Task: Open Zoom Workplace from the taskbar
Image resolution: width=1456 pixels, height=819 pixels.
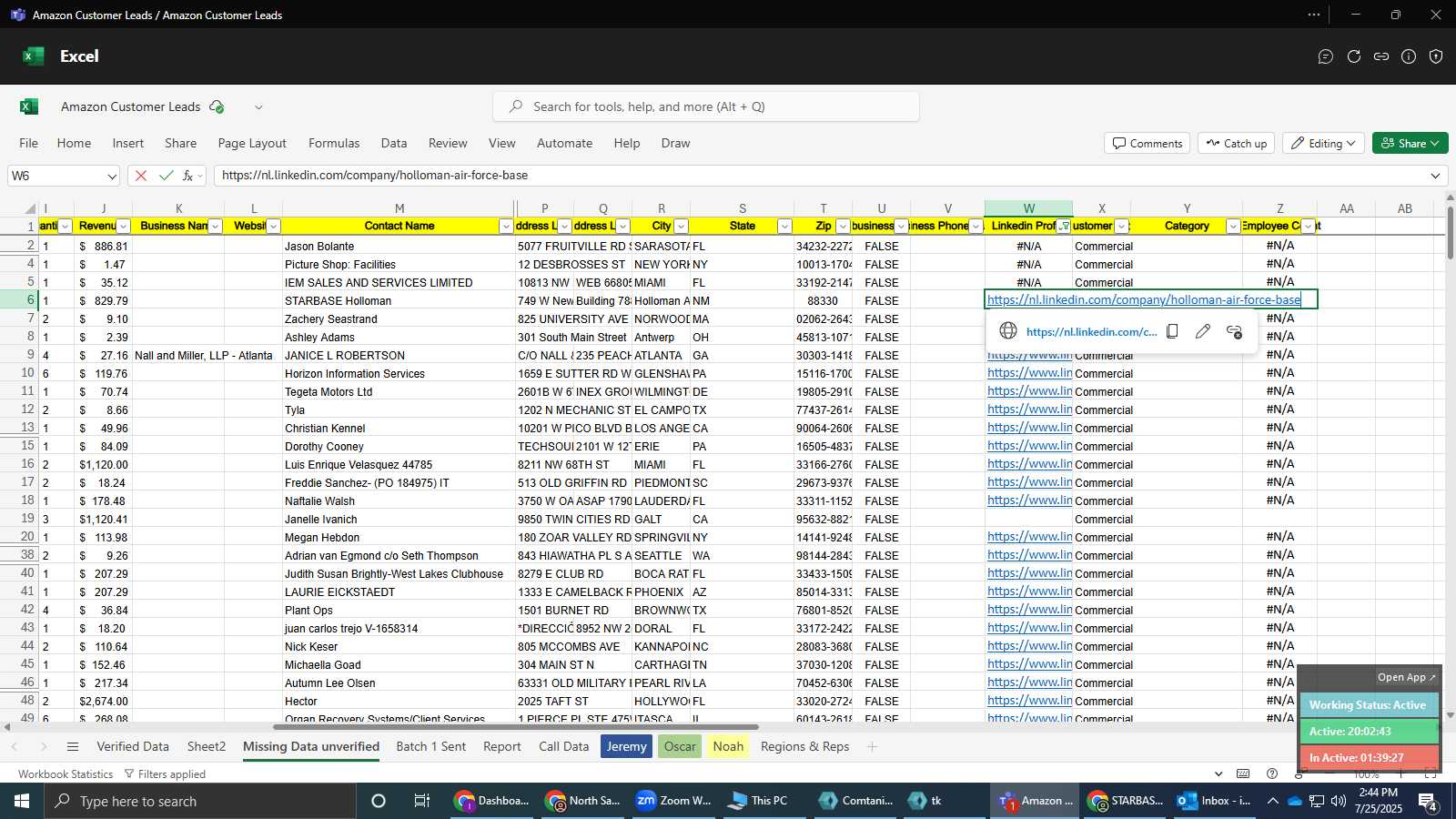Action: (x=673, y=801)
